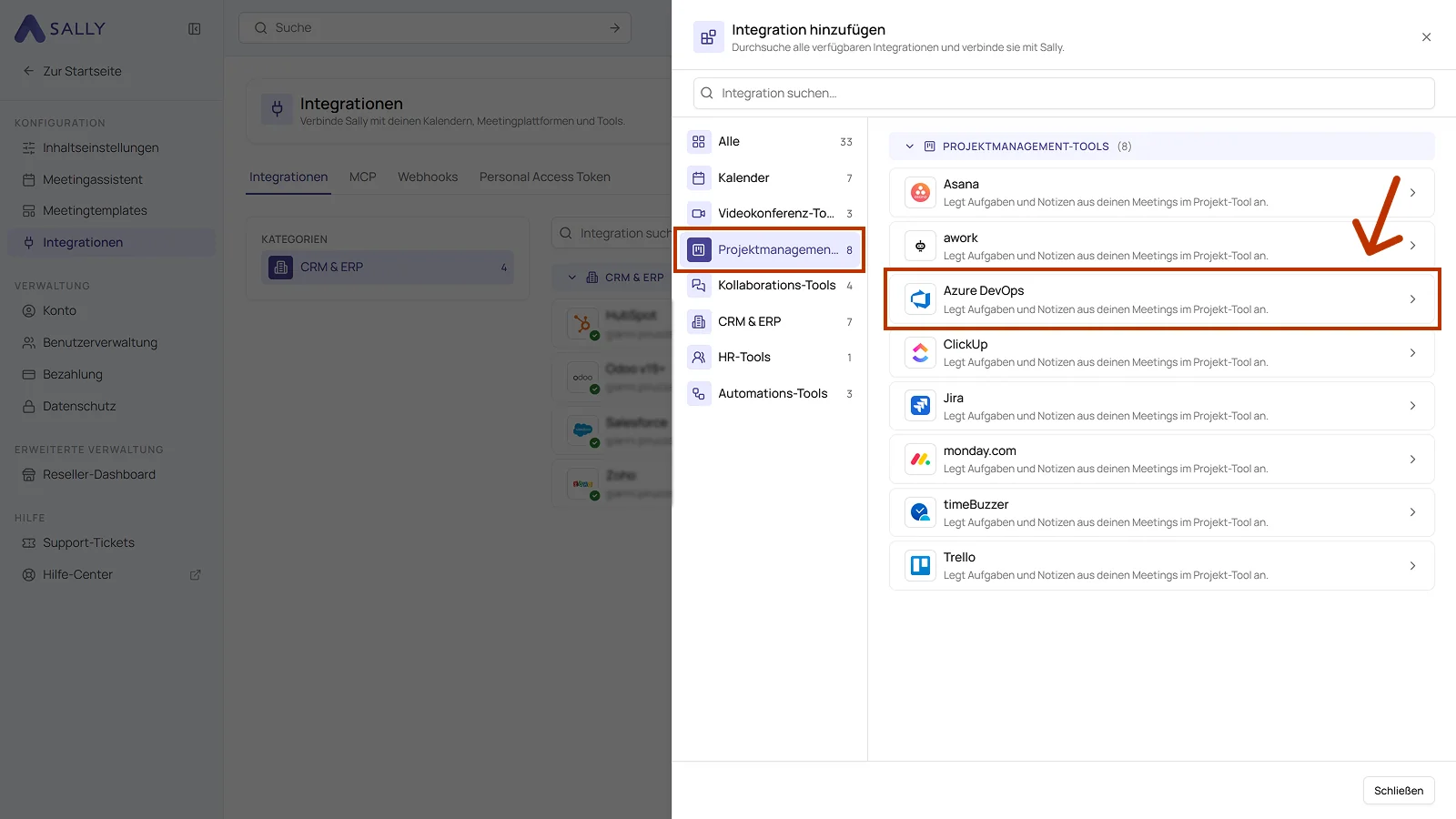Open Asana via its right chevron

(1412, 193)
